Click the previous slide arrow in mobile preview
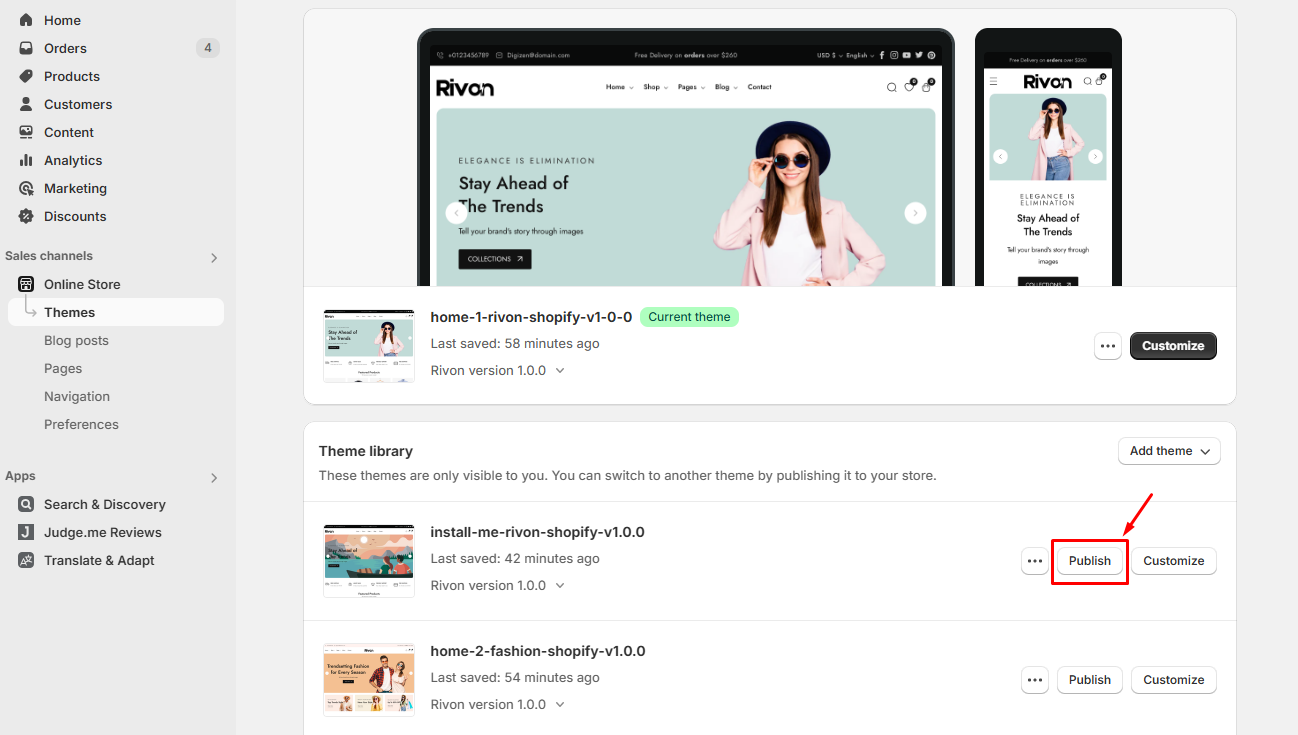The height and width of the screenshot is (735, 1298). pyautogui.click(x=1001, y=157)
